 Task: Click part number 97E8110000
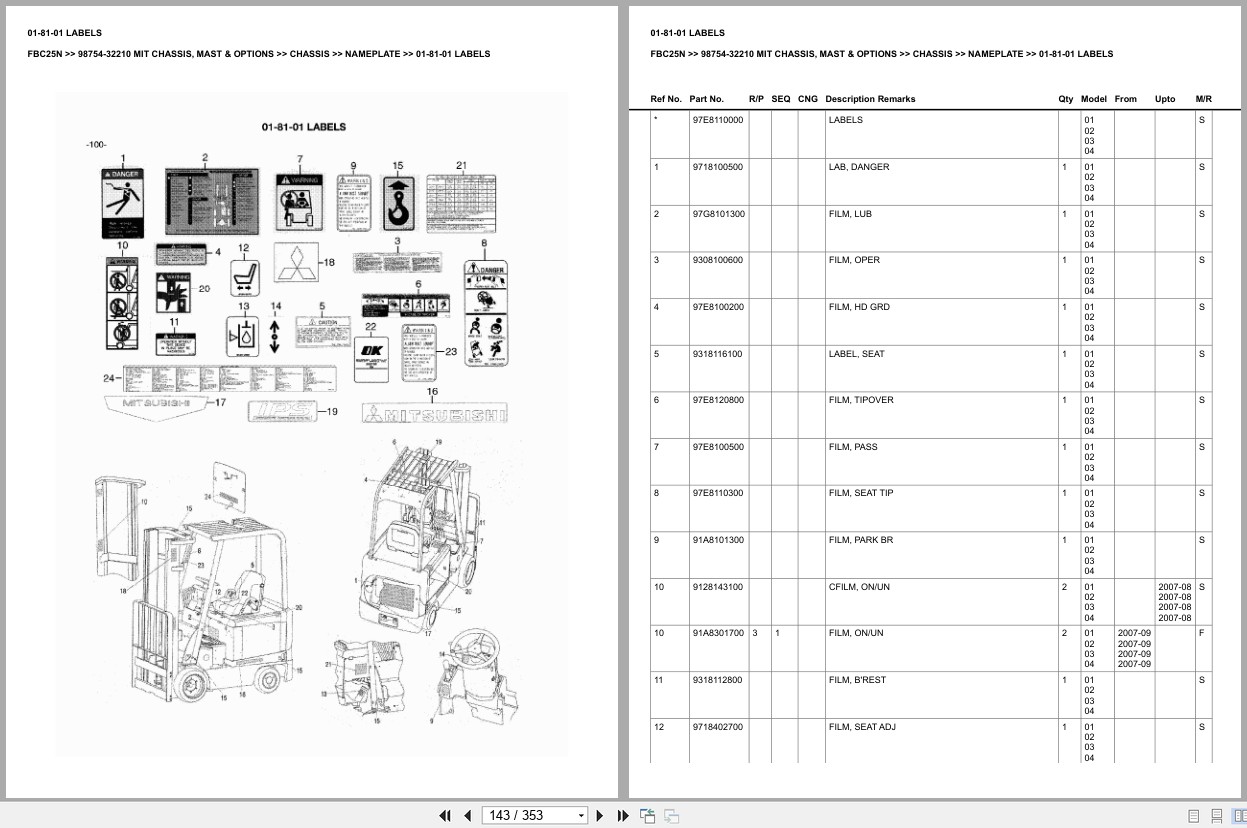point(717,120)
